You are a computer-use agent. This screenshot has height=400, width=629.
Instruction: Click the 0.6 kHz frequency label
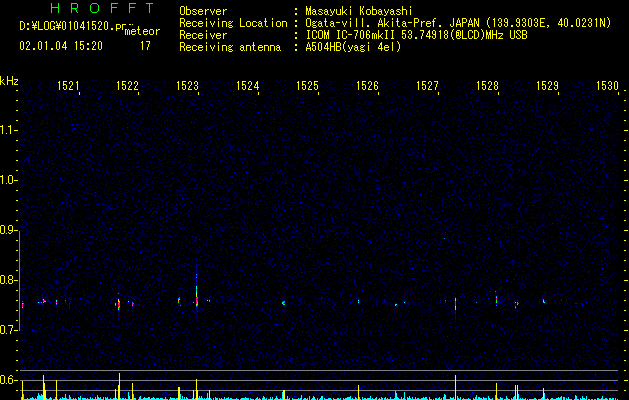(8, 380)
